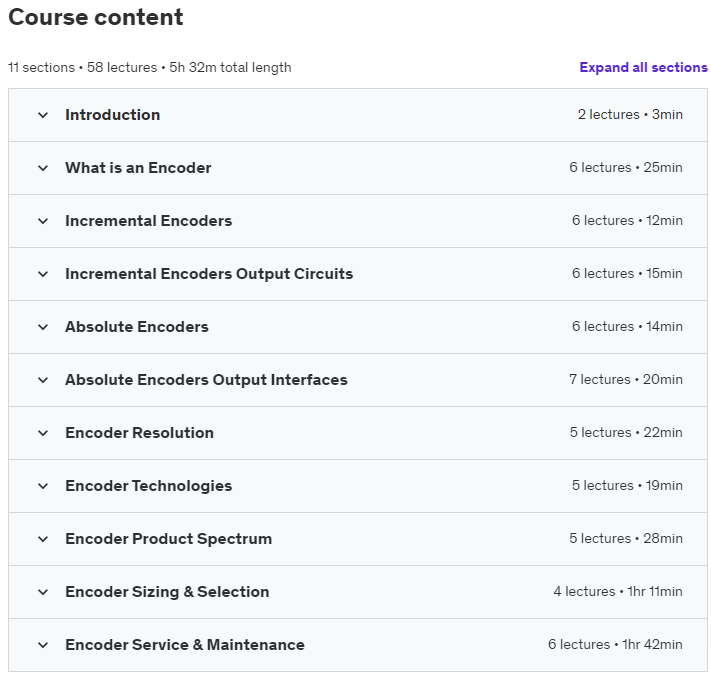Click the Encoder Resolution section title
Screen dimensions: 711x677
pyautogui.click(x=139, y=433)
